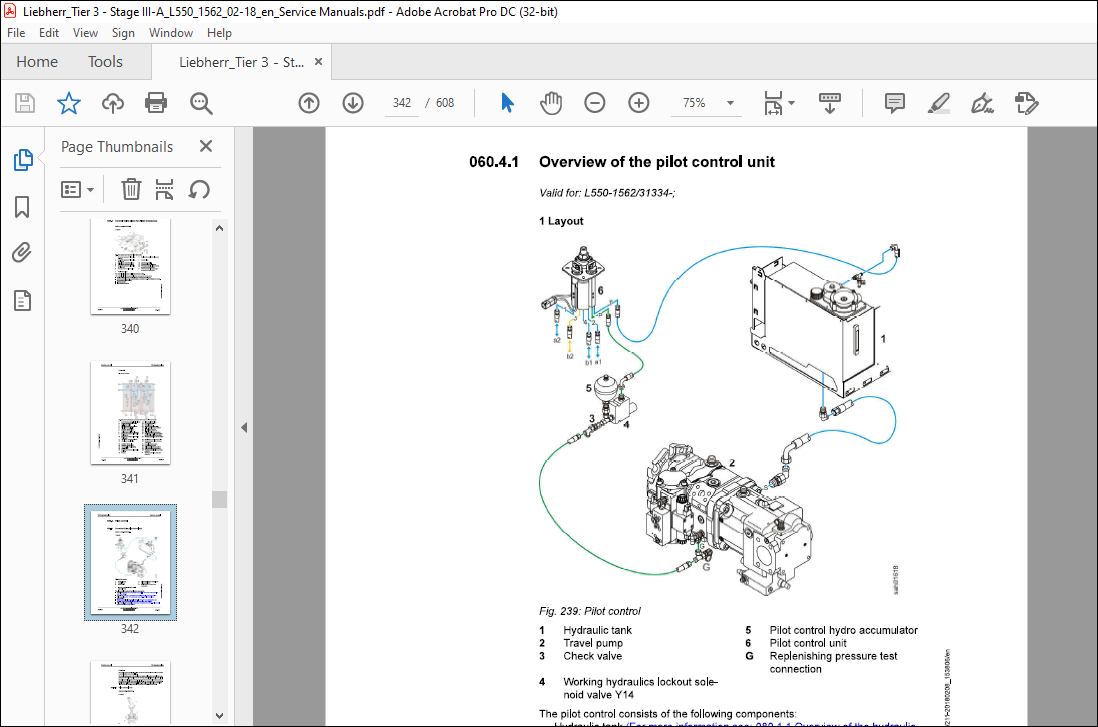Click the Adobe Acrobat icon in title bar
Image resolution: width=1098 pixels, height=727 pixels.
pyautogui.click(x=10, y=11)
